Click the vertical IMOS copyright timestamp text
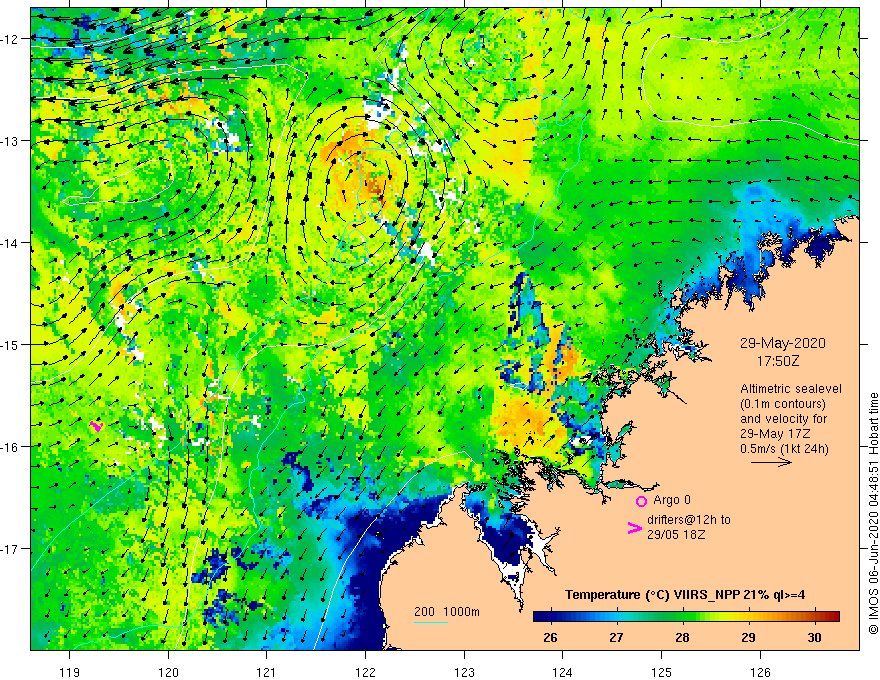 pos(873,513)
